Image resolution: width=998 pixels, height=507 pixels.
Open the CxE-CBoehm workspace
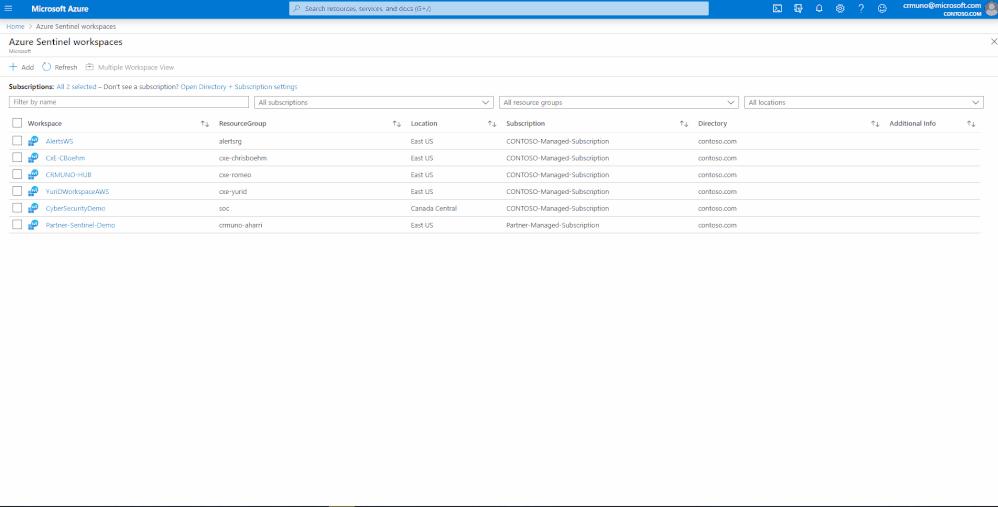tap(65, 158)
